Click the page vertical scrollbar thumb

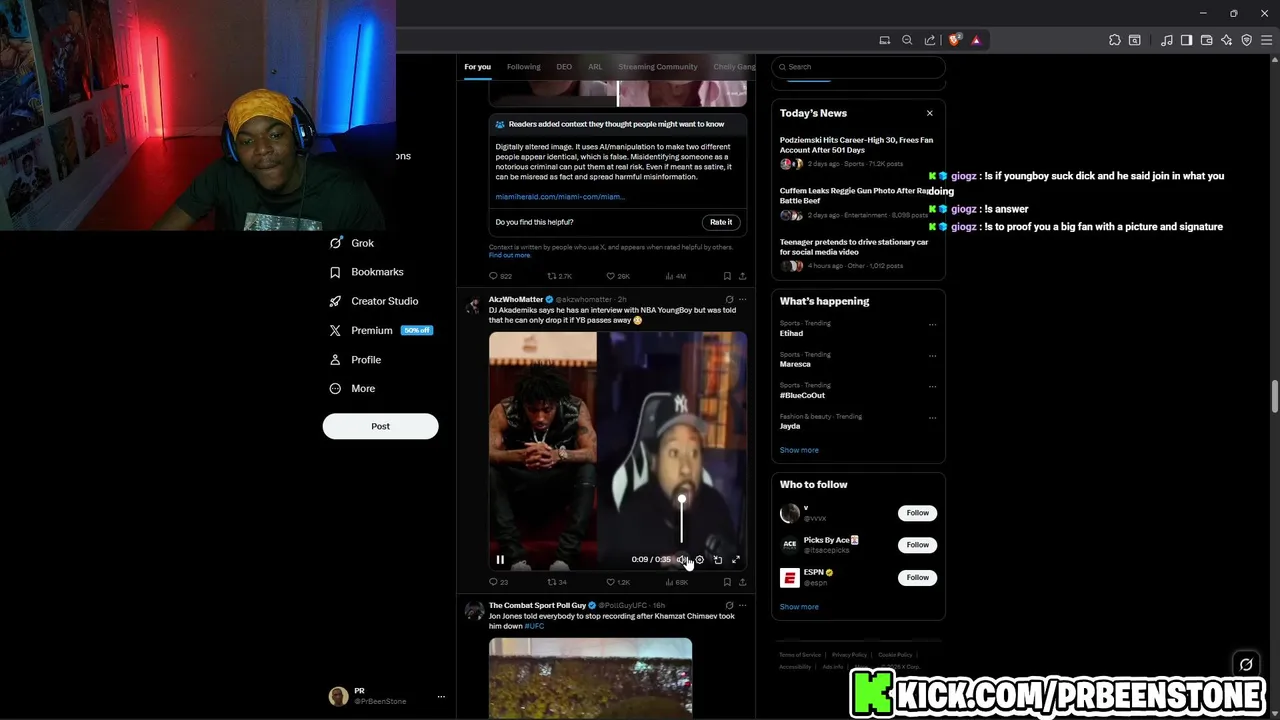coord(1275,396)
